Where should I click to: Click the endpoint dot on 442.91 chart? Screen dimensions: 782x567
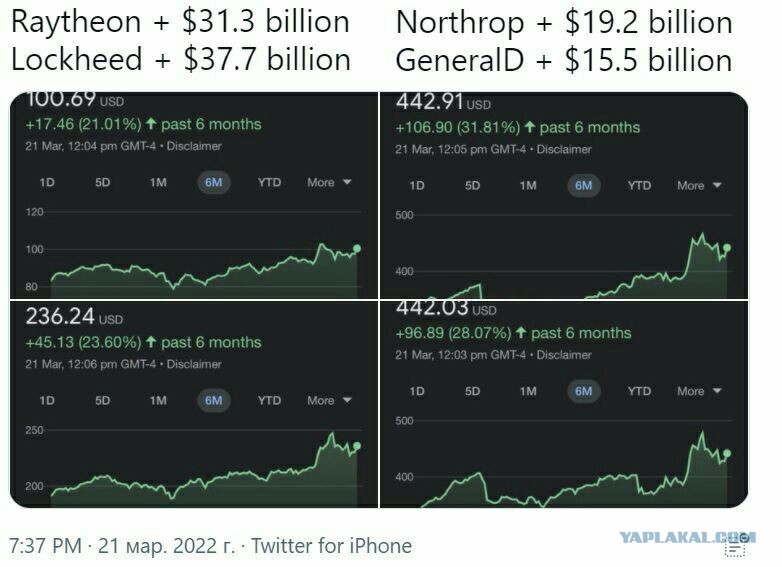[727, 247]
